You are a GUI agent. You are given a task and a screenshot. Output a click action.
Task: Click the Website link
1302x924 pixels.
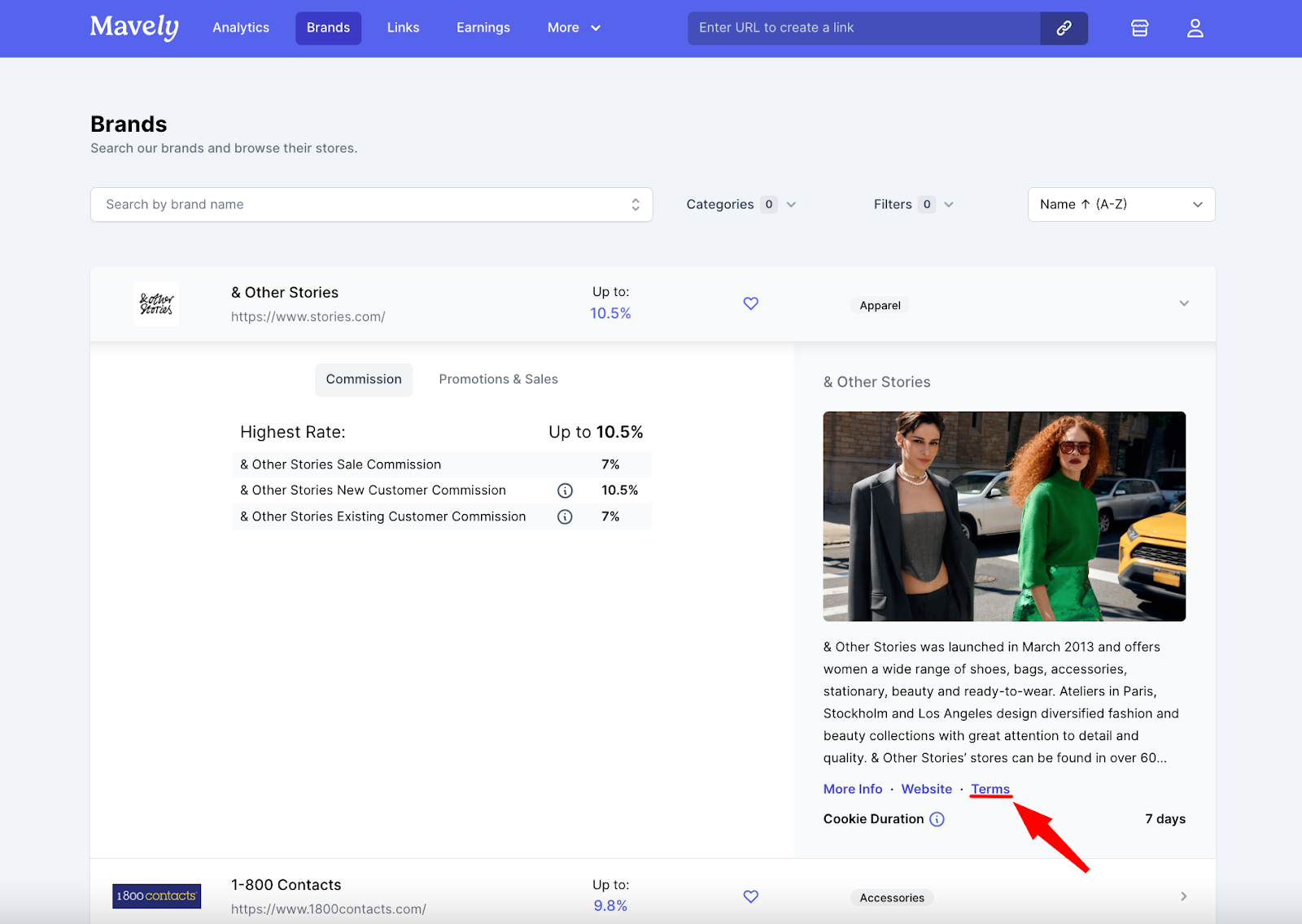point(926,789)
